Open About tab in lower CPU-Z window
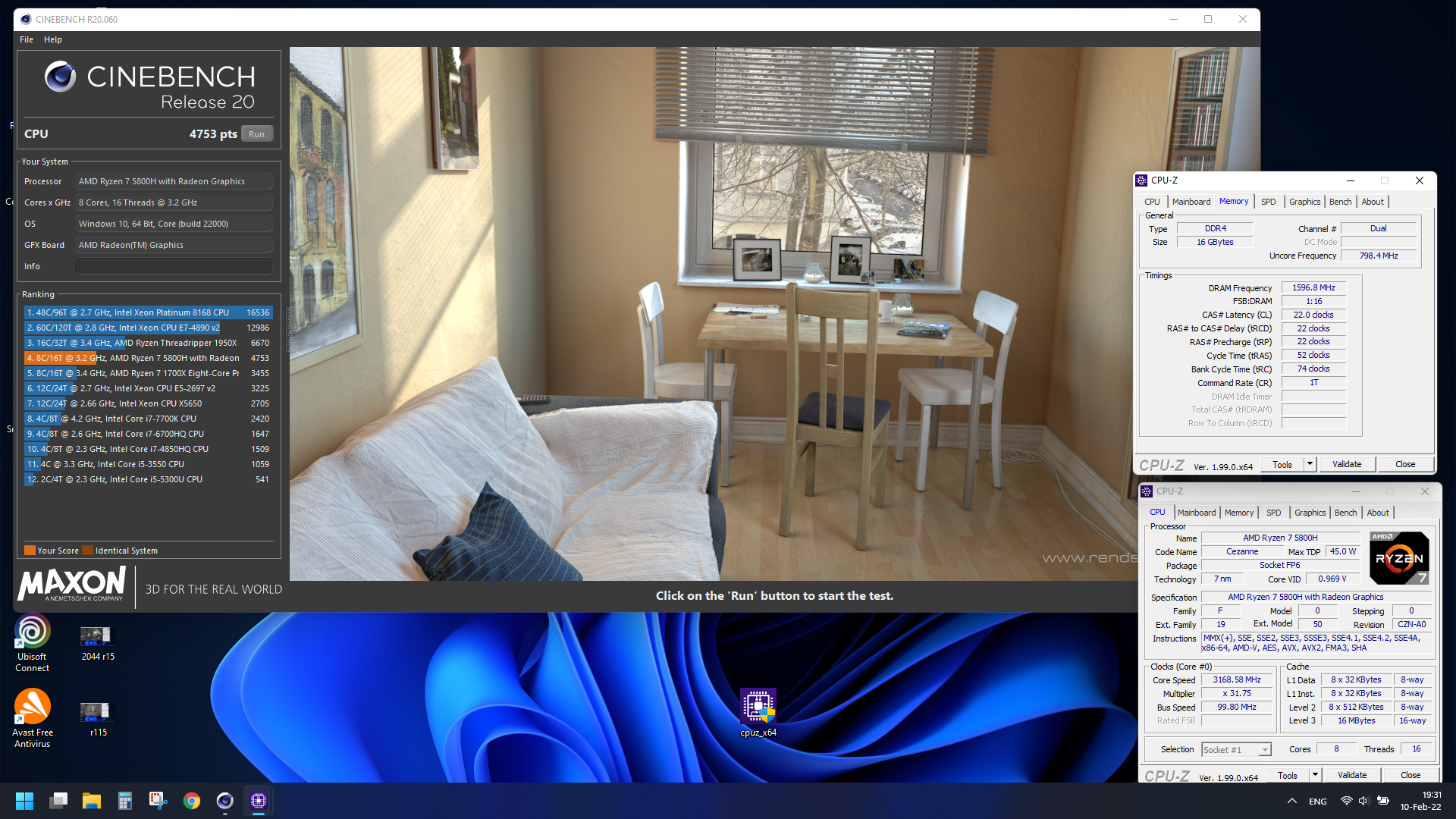1456x819 pixels. (1377, 513)
